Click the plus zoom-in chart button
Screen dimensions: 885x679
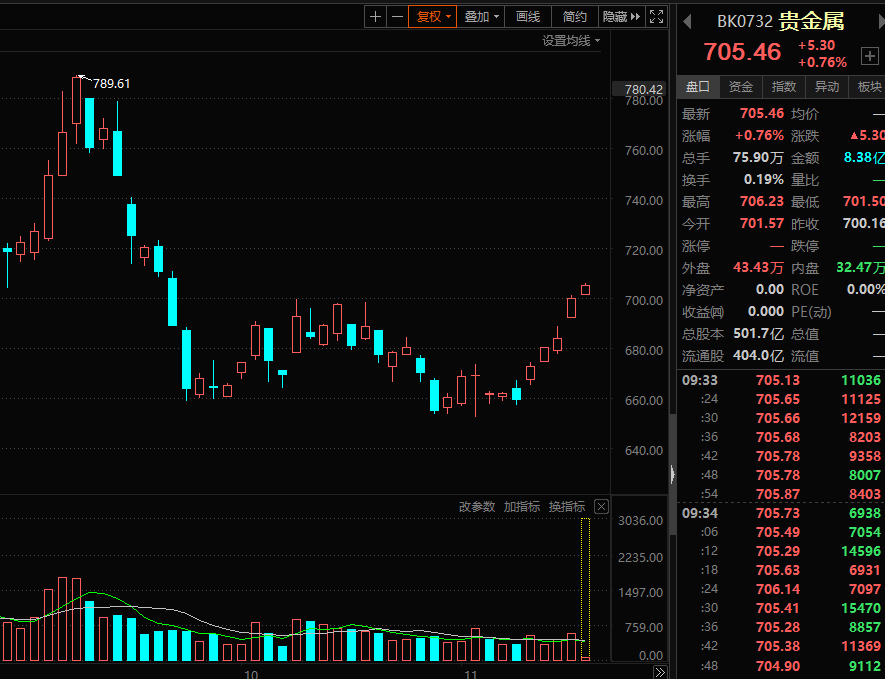point(375,16)
